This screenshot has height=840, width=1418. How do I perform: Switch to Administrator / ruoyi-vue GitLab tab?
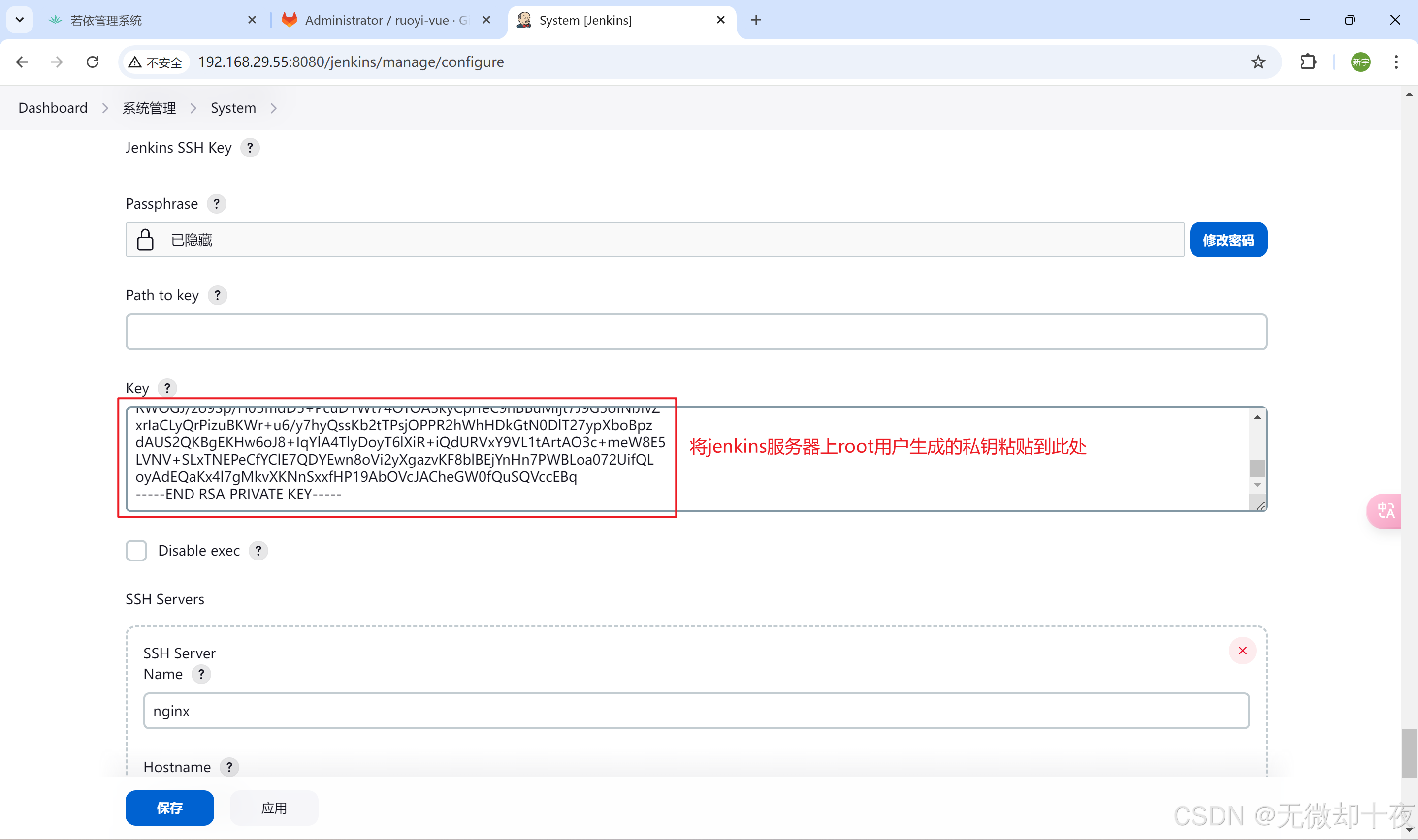pyautogui.click(x=386, y=20)
